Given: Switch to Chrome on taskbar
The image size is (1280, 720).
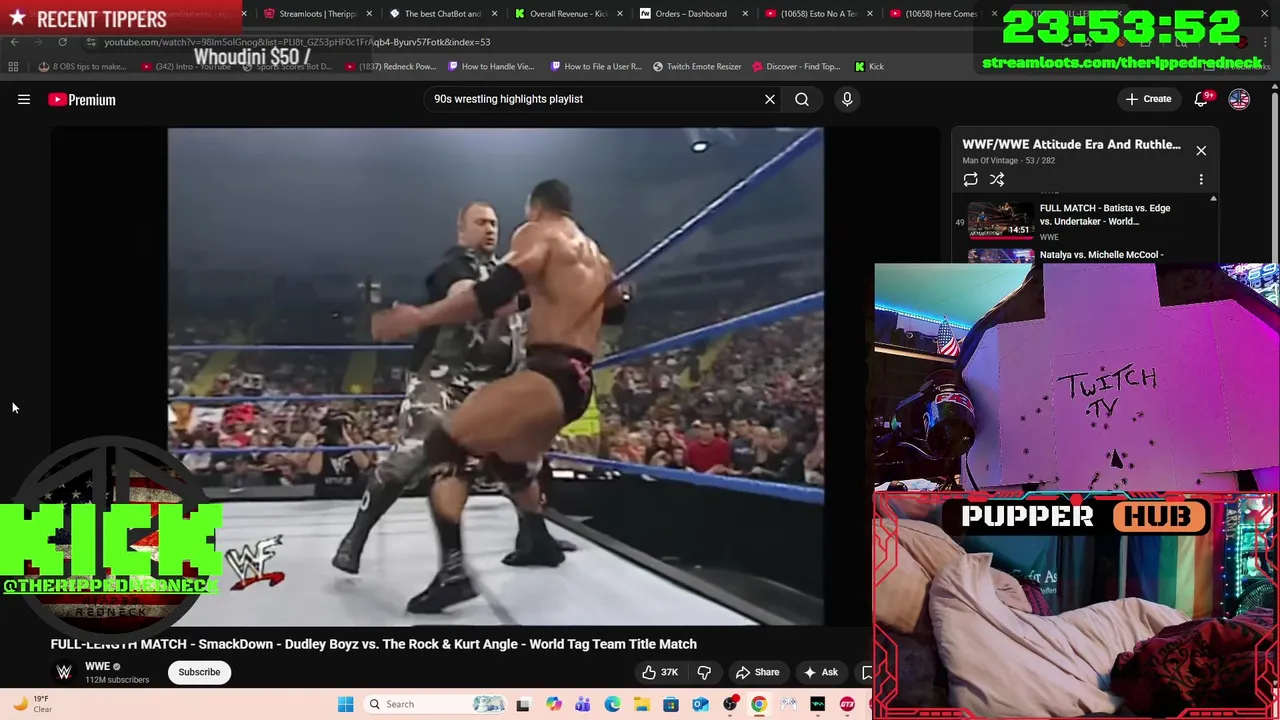Looking at the screenshot, I should [759, 704].
